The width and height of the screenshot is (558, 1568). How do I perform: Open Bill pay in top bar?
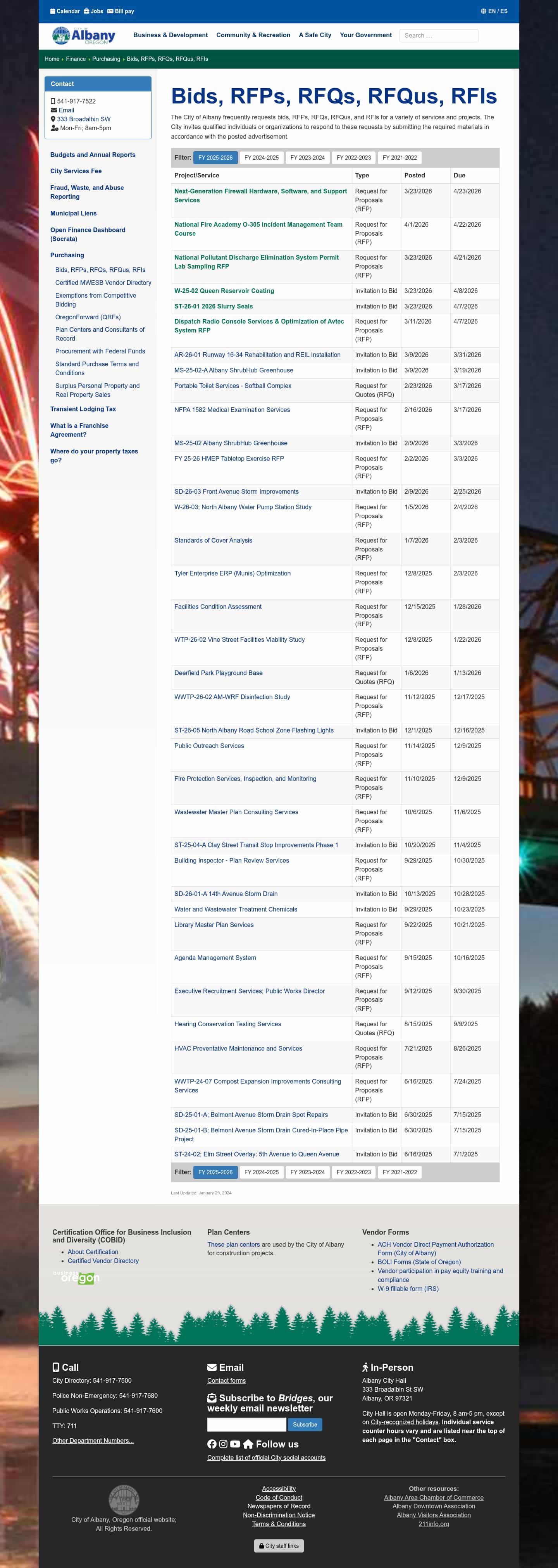[121, 11]
